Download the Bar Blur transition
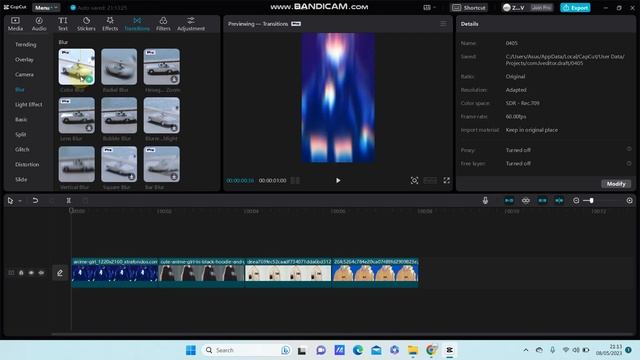 point(174,177)
